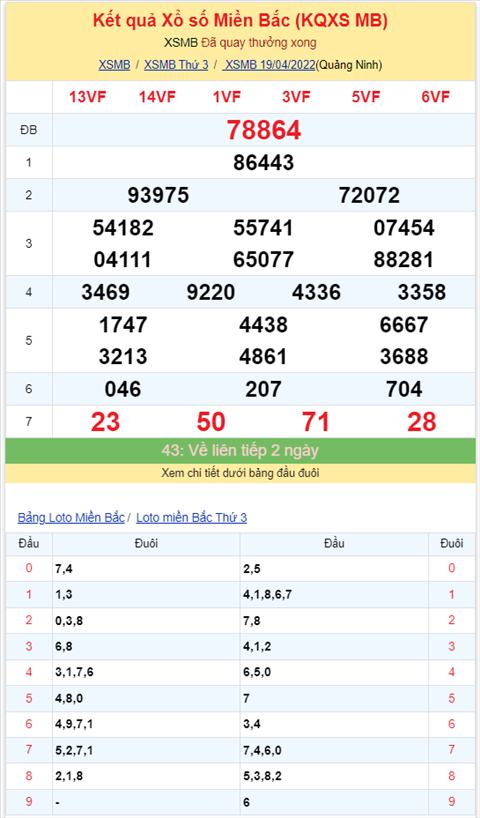Click the heading Kết quả Xổ số Miền Bắc
The width and height of the screenshot is (480, 818).
pos(240,20)
